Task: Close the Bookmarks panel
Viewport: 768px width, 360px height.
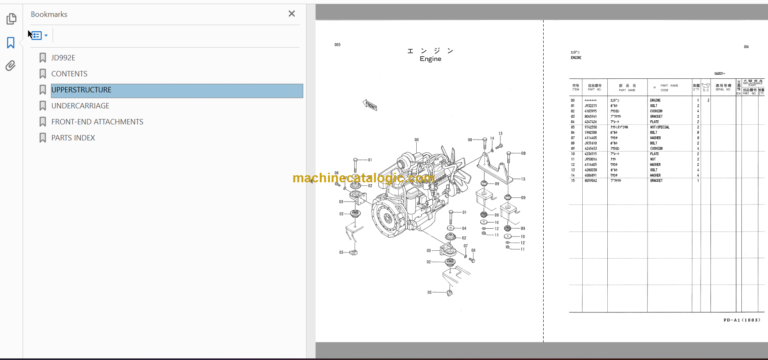Action: (291, 14)
